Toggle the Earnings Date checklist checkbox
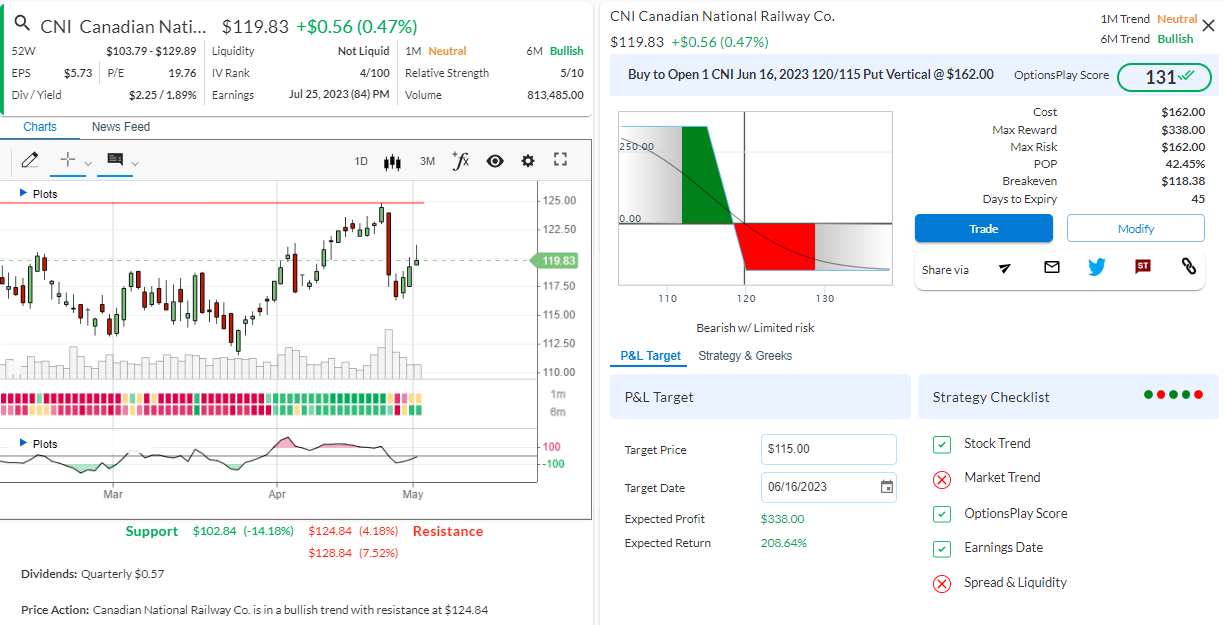The image size is (1223, 625). coord(941,549)
